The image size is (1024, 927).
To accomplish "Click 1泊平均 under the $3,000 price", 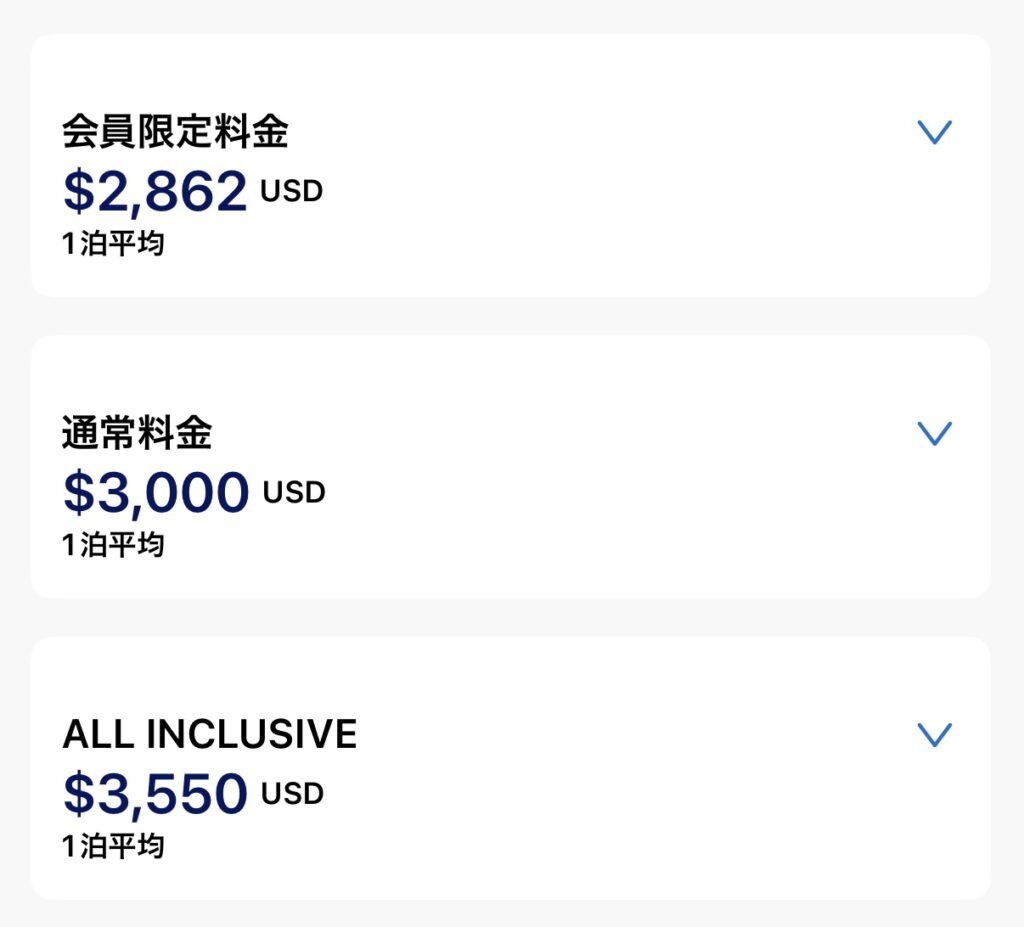I will 113,545.
